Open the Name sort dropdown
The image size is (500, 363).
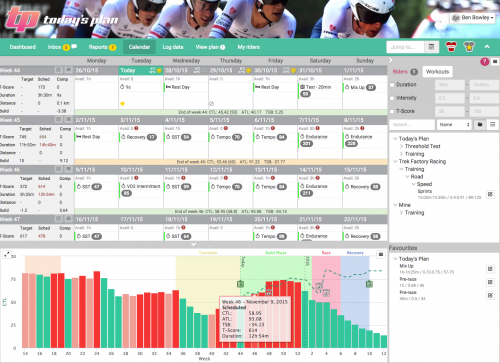pyautogui.click(x=454, y=124)
